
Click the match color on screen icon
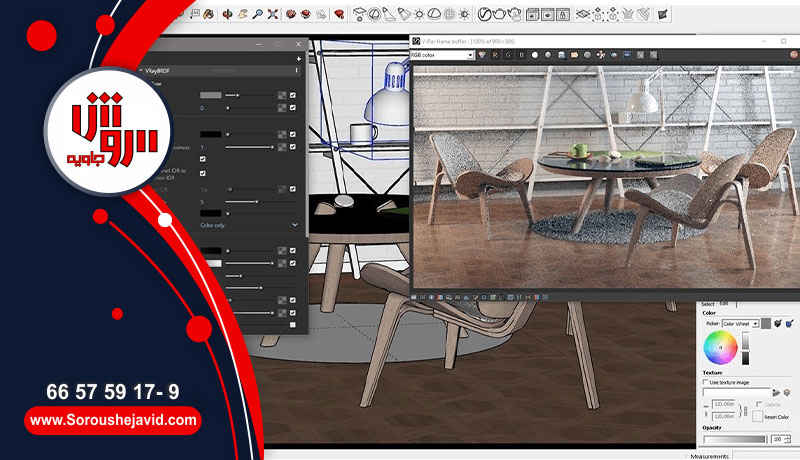[789, 324]
